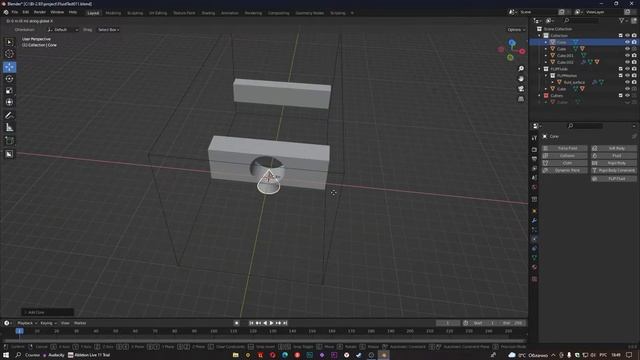The height and width of the screenshot is (360, 640).
Task: Collapse the FLIPFluids collection
Action: (x=540, y=69)
